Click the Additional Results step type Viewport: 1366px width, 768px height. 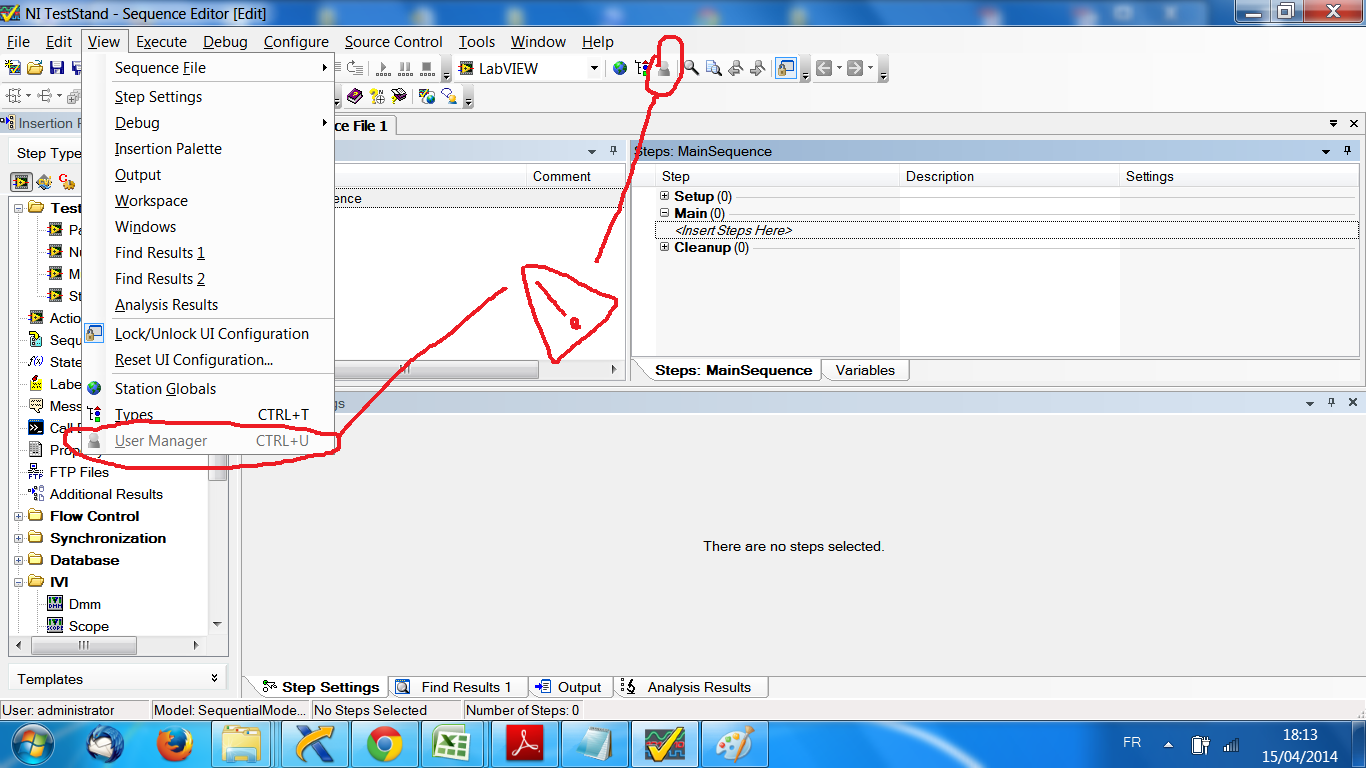106,494
